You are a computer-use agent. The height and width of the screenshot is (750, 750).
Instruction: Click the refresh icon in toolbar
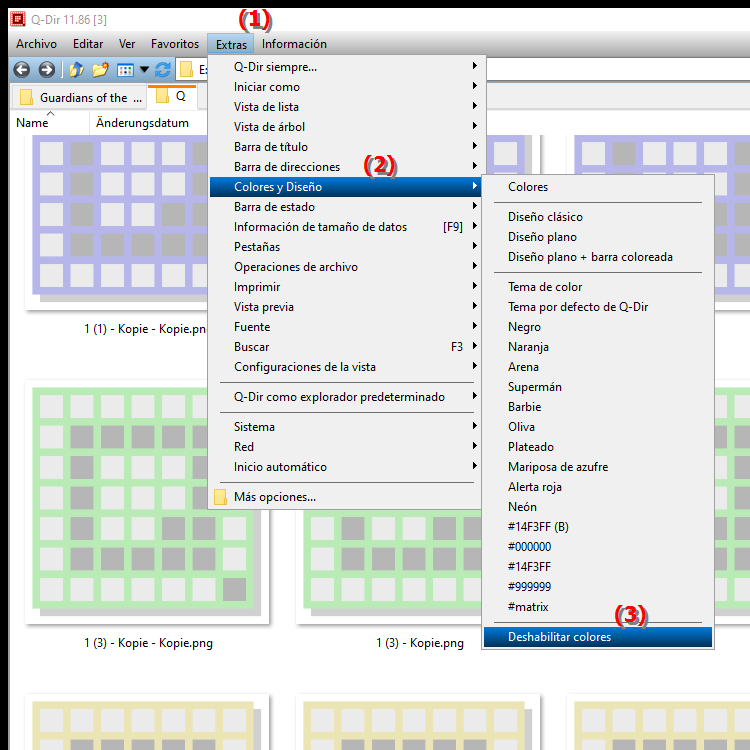click(x=163, y=70)
